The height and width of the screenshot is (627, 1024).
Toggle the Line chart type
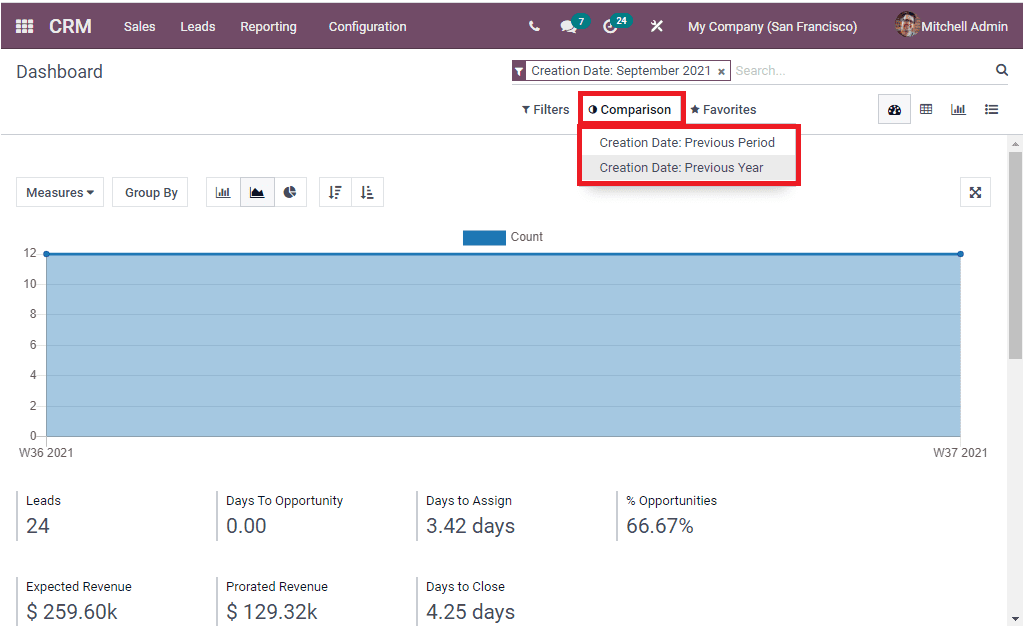click(256, 192)
